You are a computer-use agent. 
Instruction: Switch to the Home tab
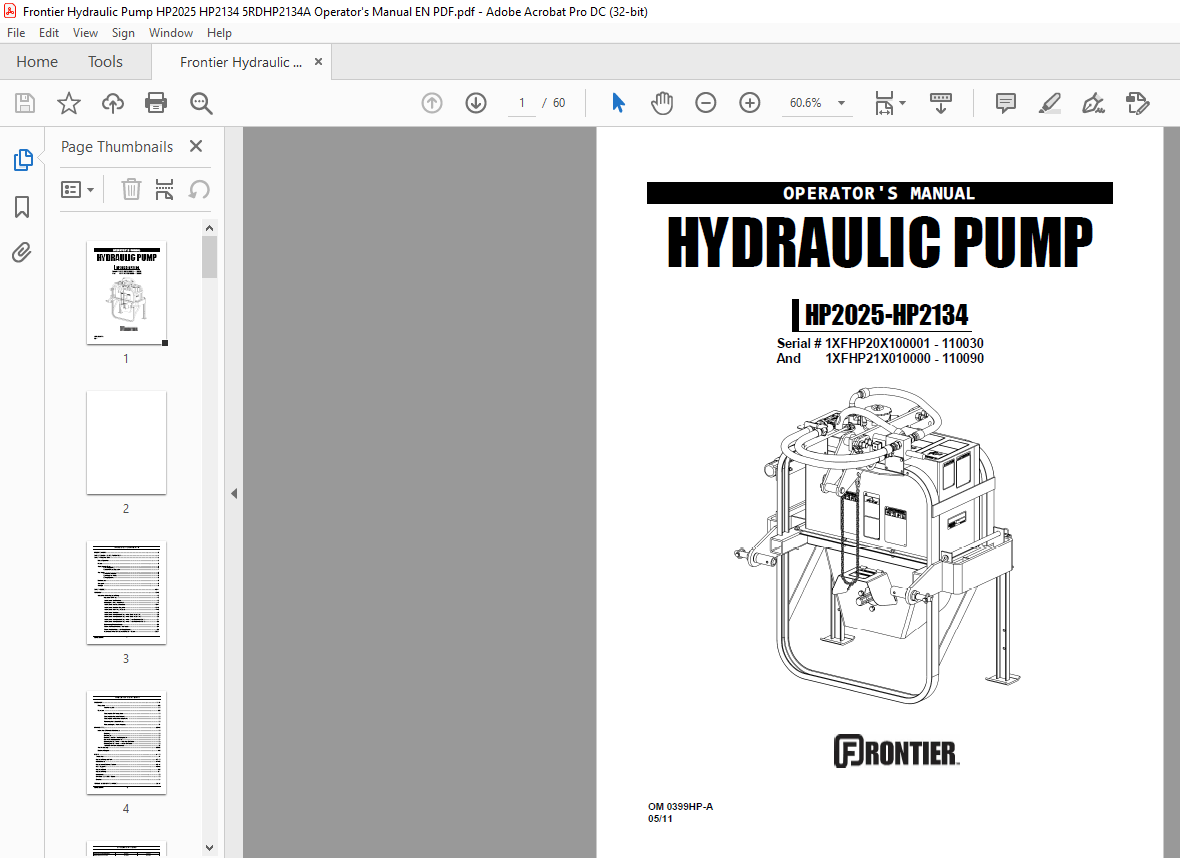(37, 62)
